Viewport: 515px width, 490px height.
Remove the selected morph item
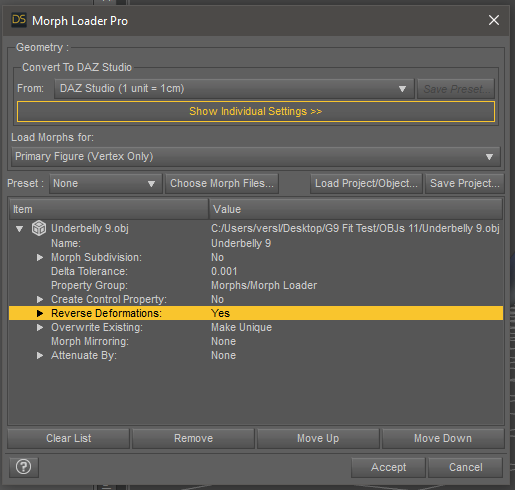pos(193,438)
